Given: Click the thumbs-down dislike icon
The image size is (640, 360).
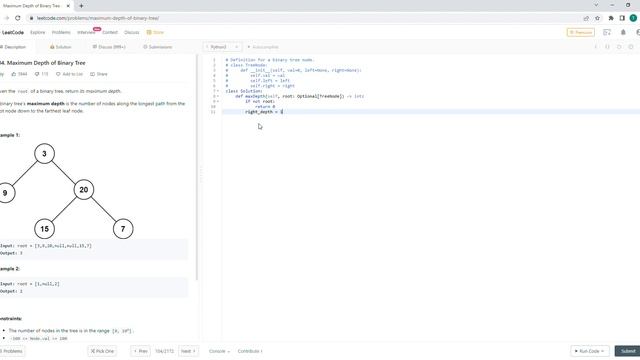Looking at the screenshot, I should pos(37,74).
